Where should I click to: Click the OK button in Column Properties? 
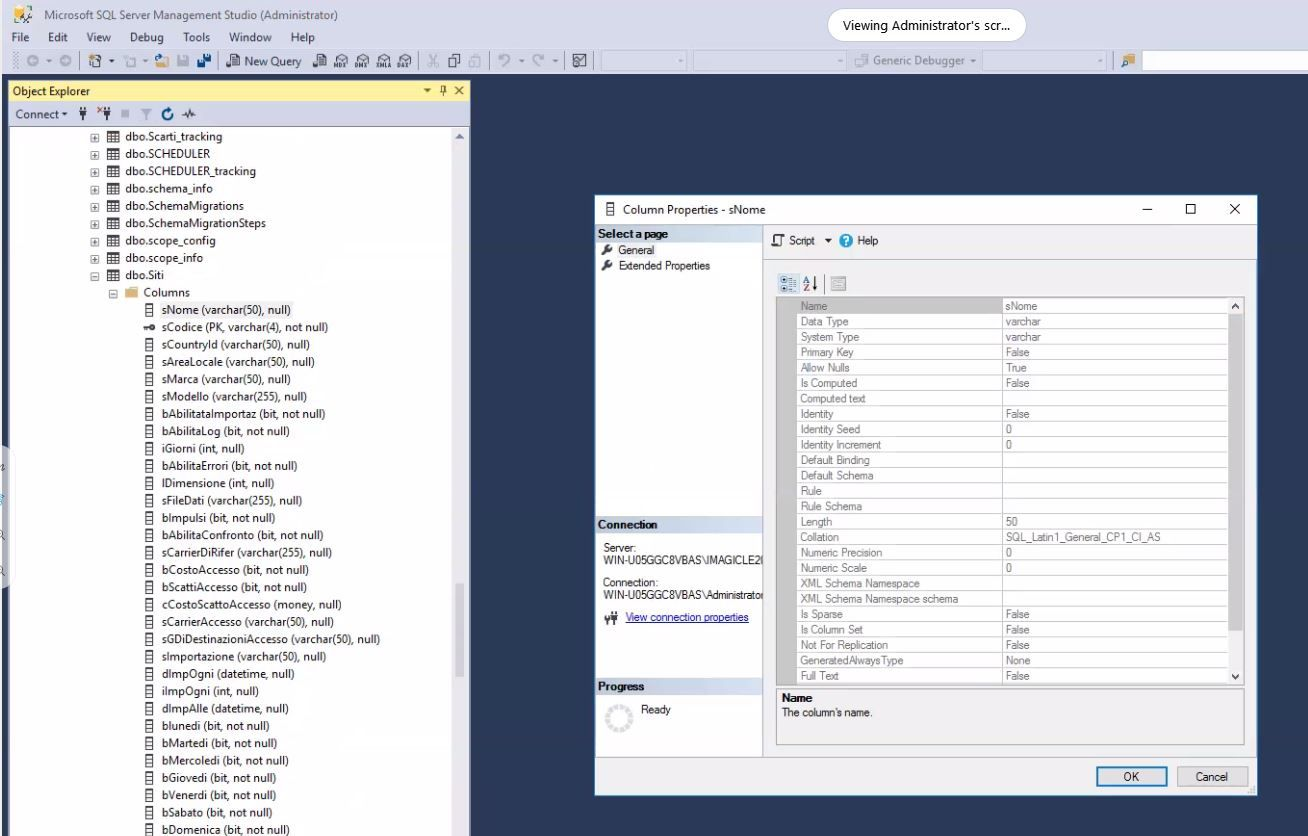point(1131,777)
